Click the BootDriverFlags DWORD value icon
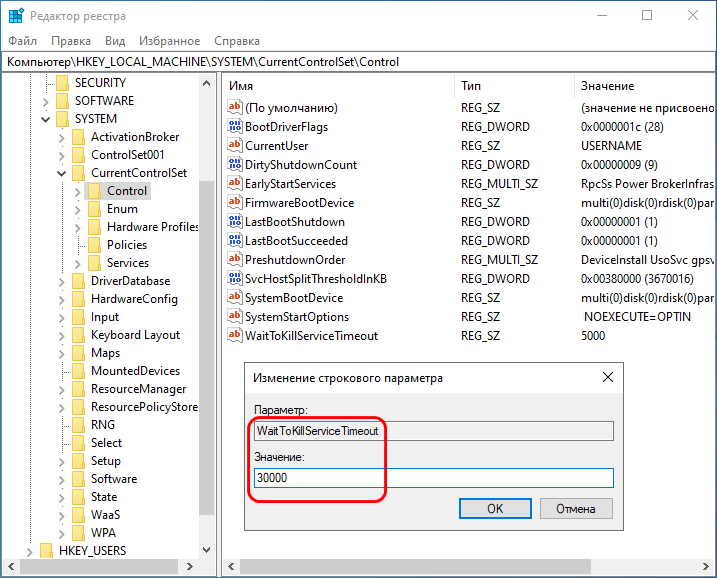Screen dimensions: 717x578 click(x=235, y=126)
